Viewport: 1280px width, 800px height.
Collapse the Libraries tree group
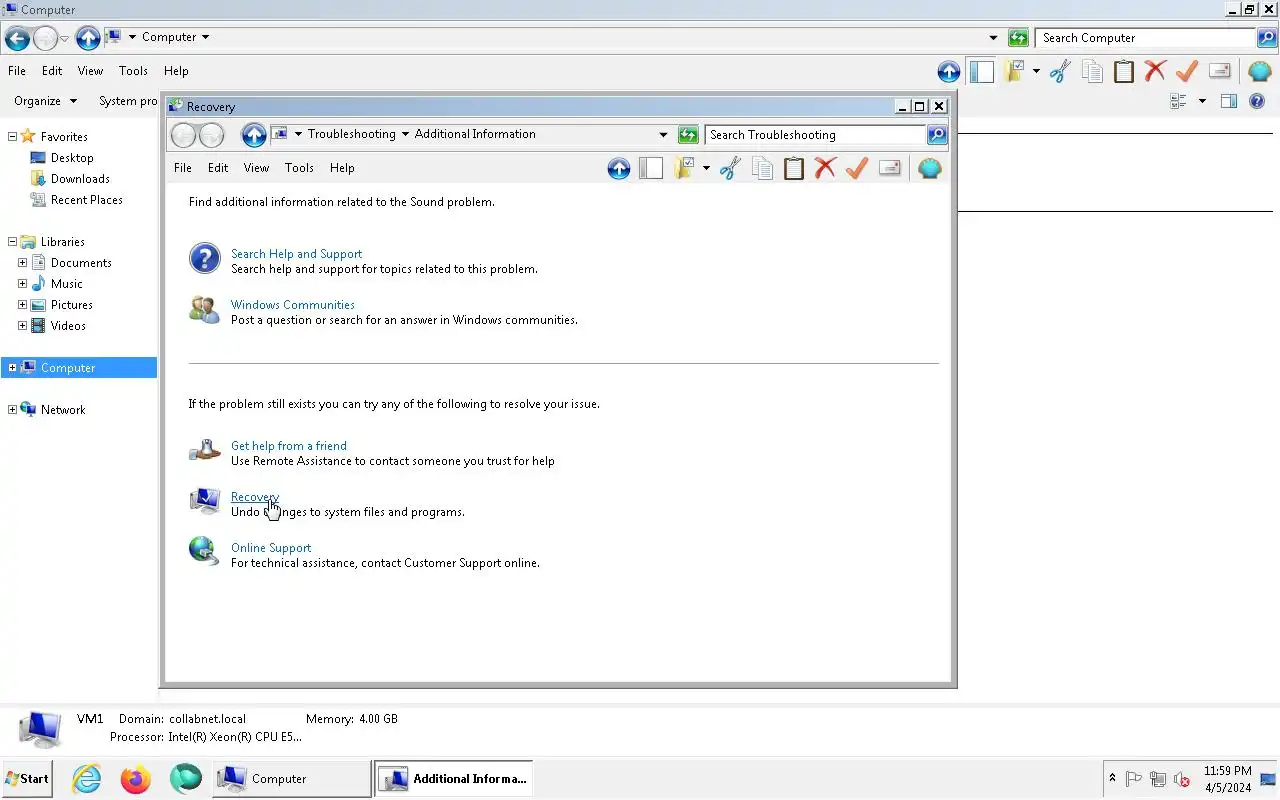(12, 242)
